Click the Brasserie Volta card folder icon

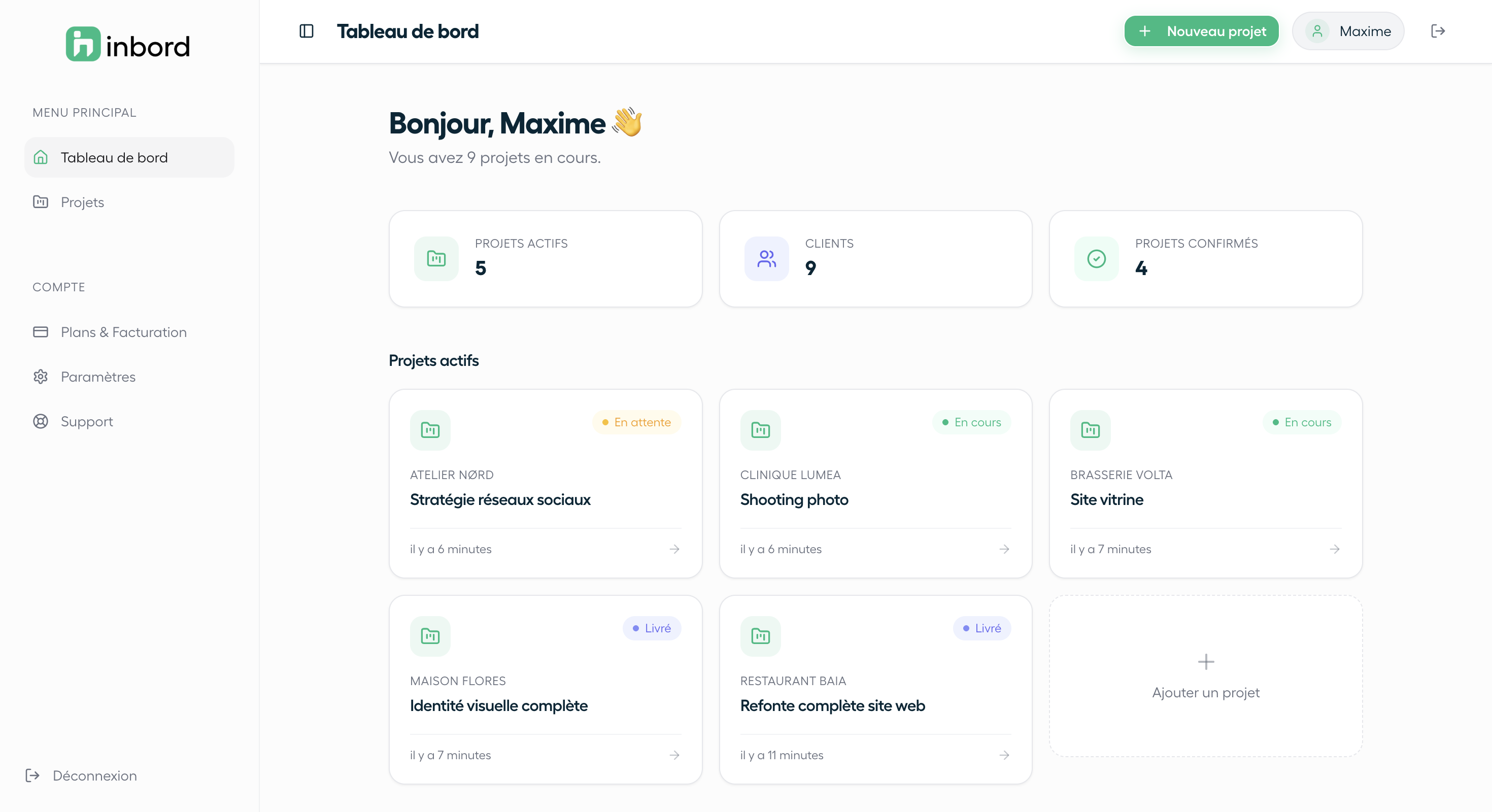[x=1091, y=430]
